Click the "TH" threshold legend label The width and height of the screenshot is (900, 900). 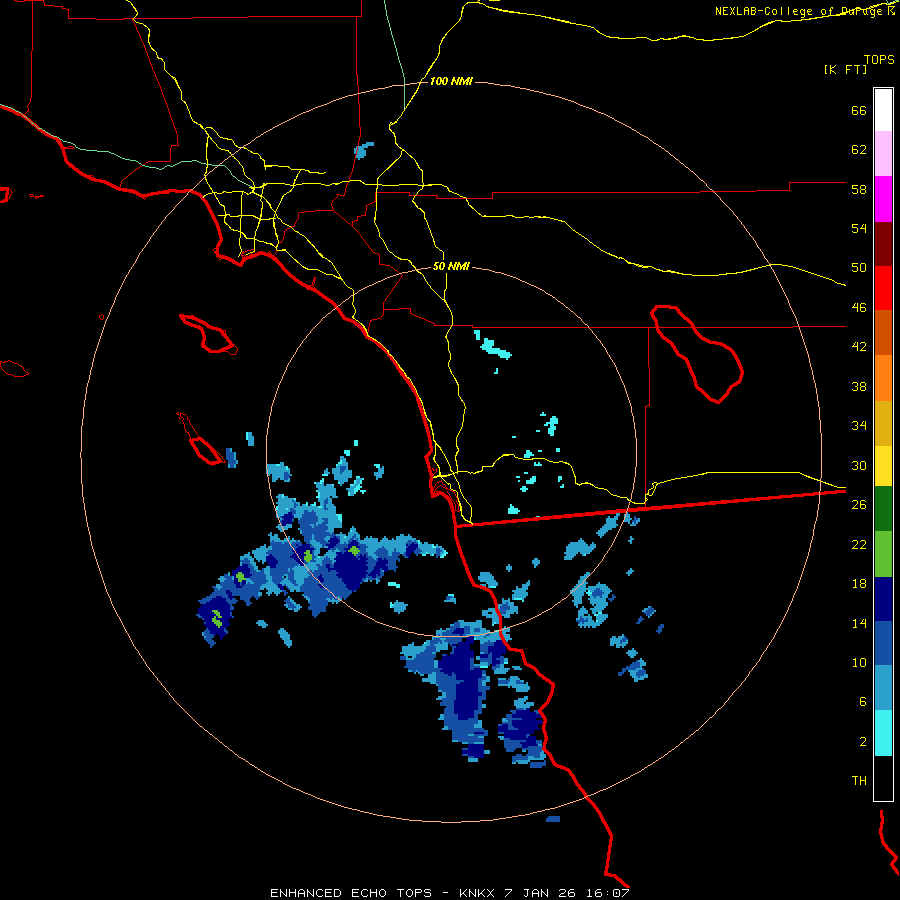(x=859, y=781)
